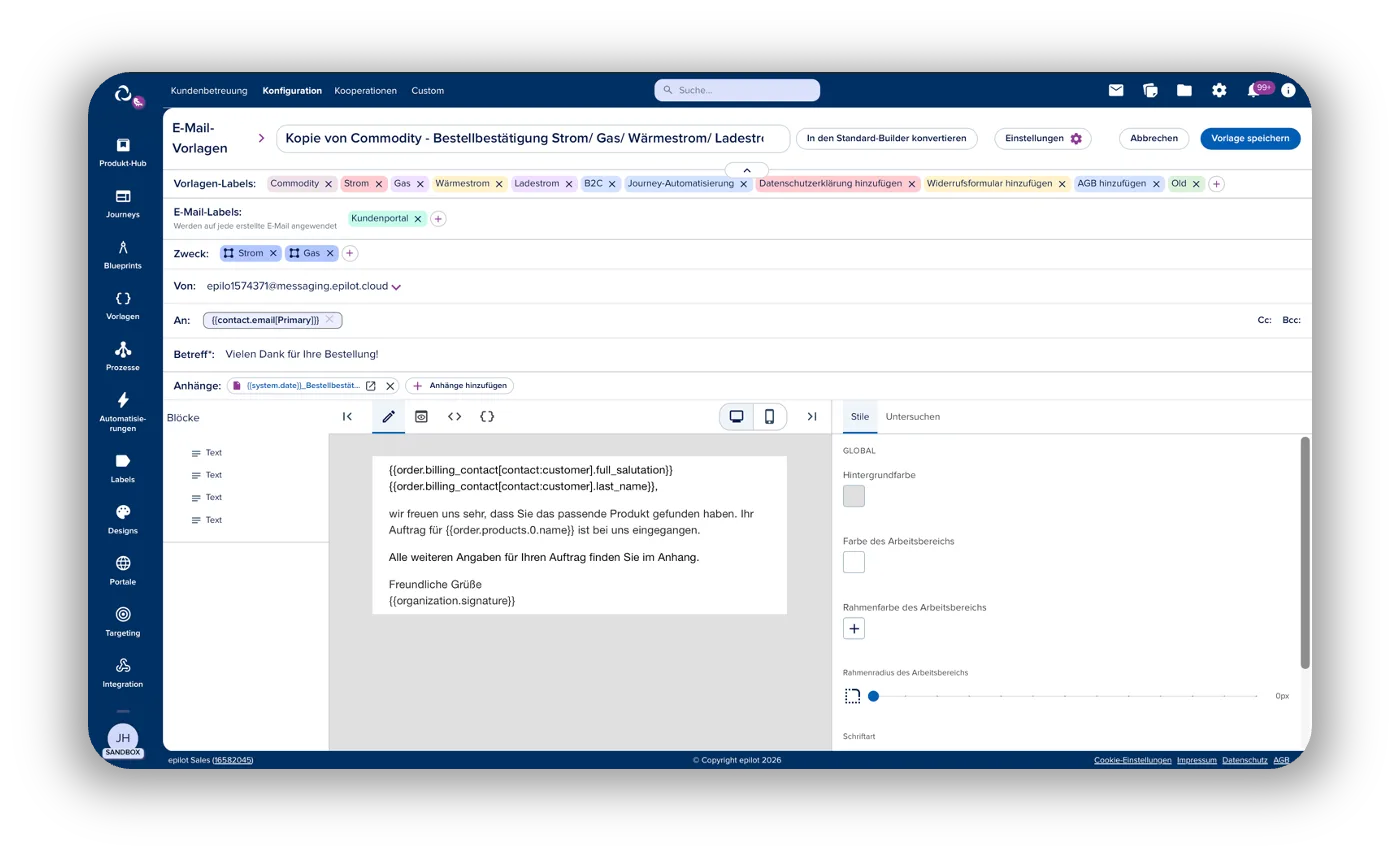
Task: Add another E-Mail label
Action: [438, 218]
